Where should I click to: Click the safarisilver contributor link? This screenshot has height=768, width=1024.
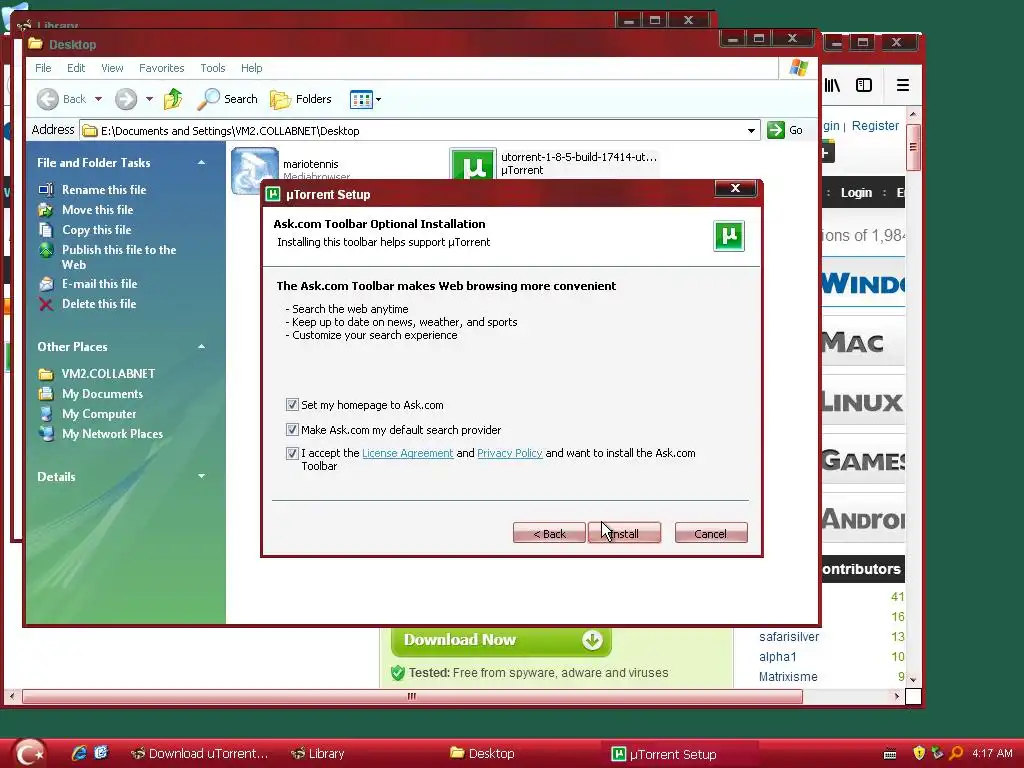tap(788, 637)
